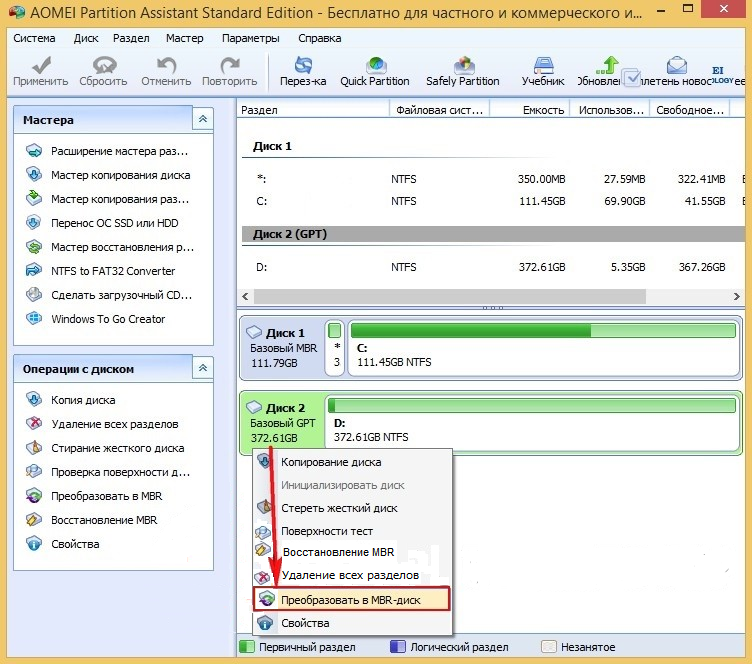Click partition list horizontal scrollbar right arrow
The width and height of the screenshot is (752, 664).
(737, 296)
